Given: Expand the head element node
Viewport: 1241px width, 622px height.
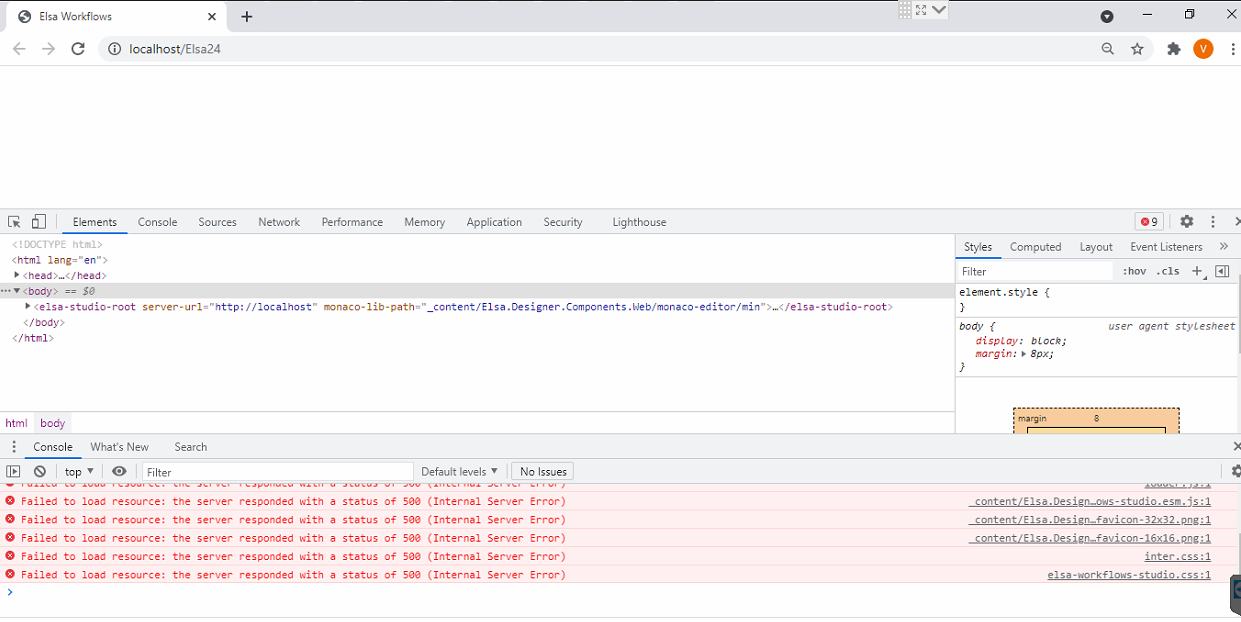Looking at the screenshot, I should click(17, 275).
